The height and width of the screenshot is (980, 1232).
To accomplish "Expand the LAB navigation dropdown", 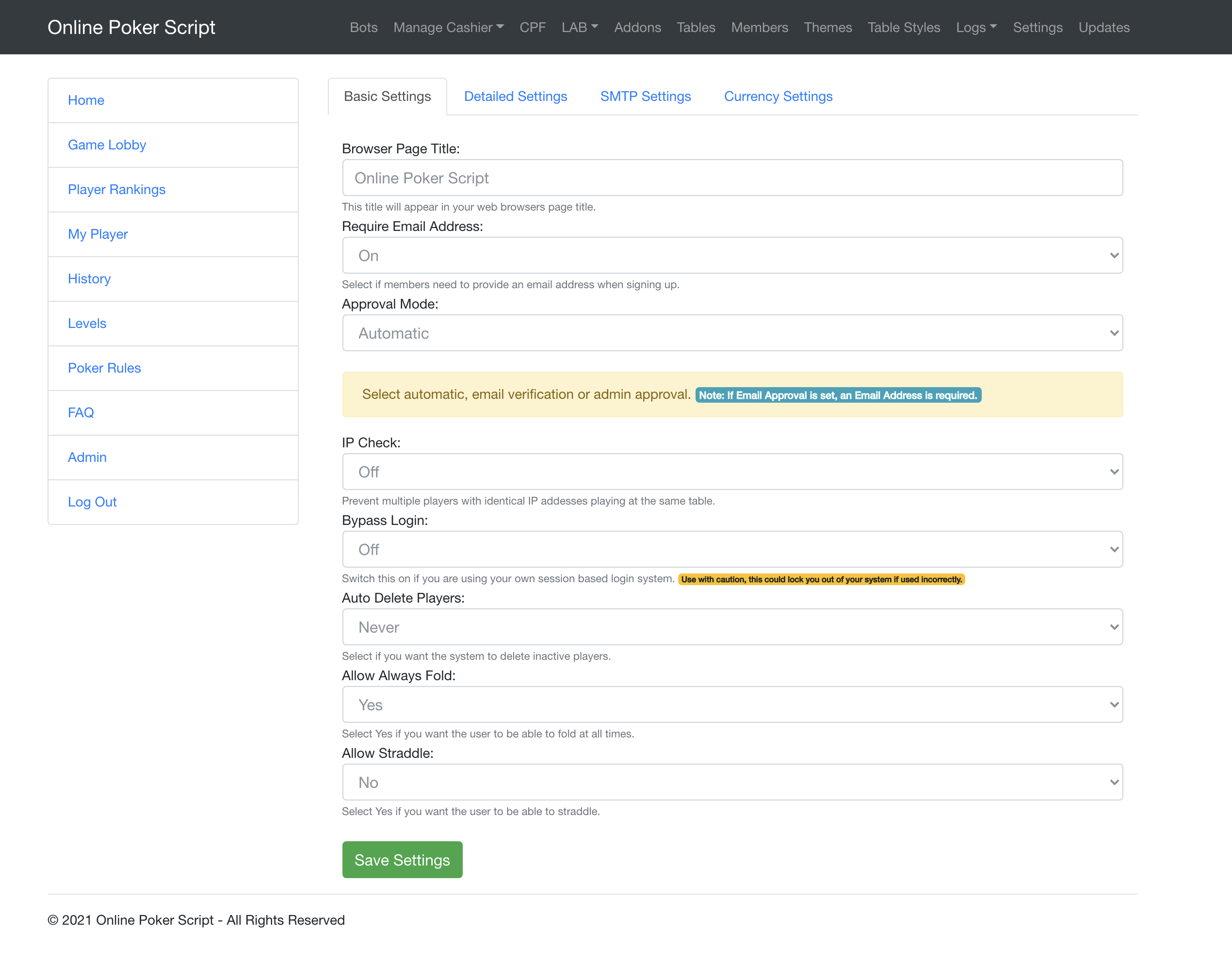I will click(579, 28).
